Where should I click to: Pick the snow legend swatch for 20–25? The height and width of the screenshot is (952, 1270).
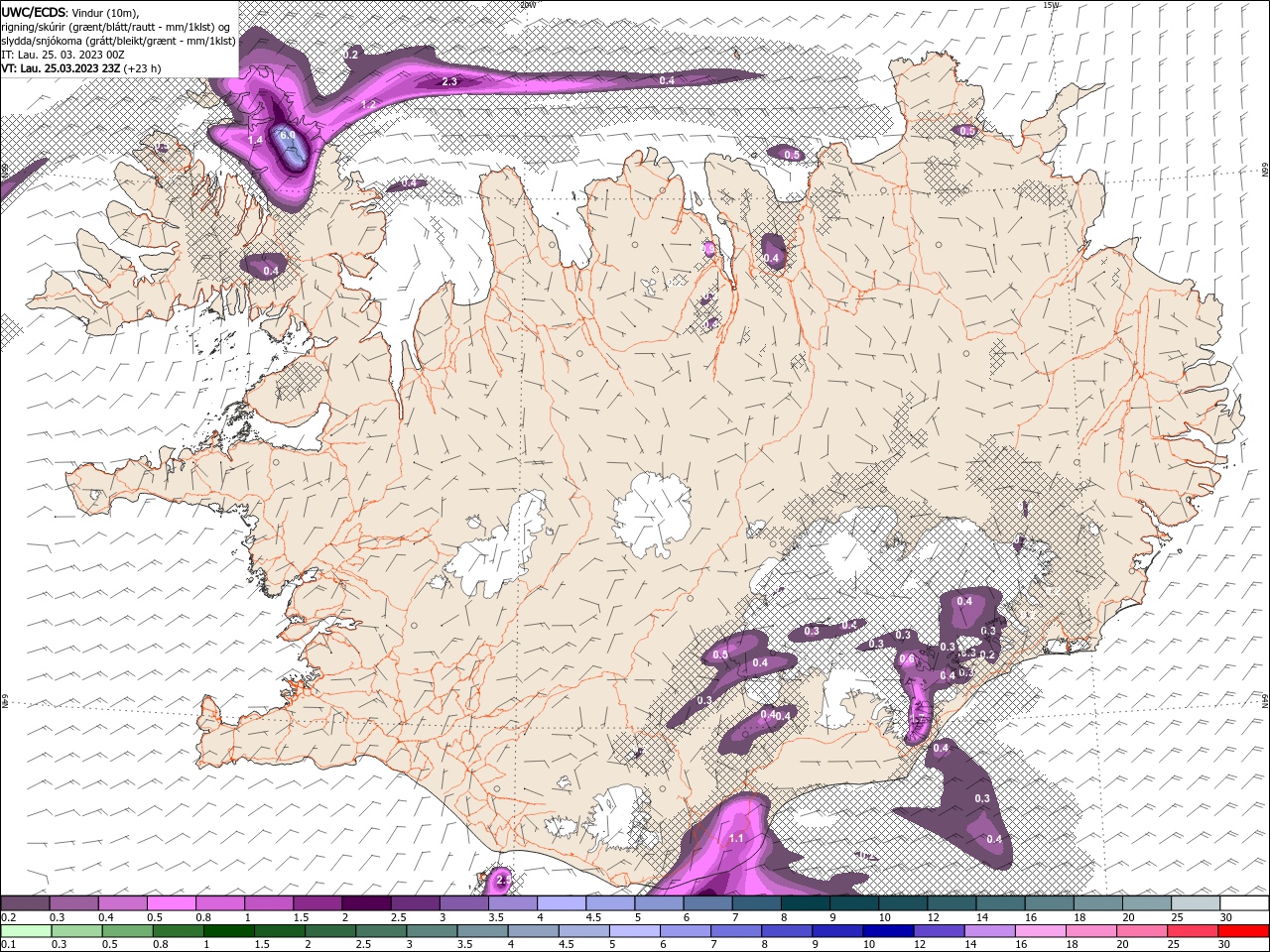click(x=1146, y=903)
